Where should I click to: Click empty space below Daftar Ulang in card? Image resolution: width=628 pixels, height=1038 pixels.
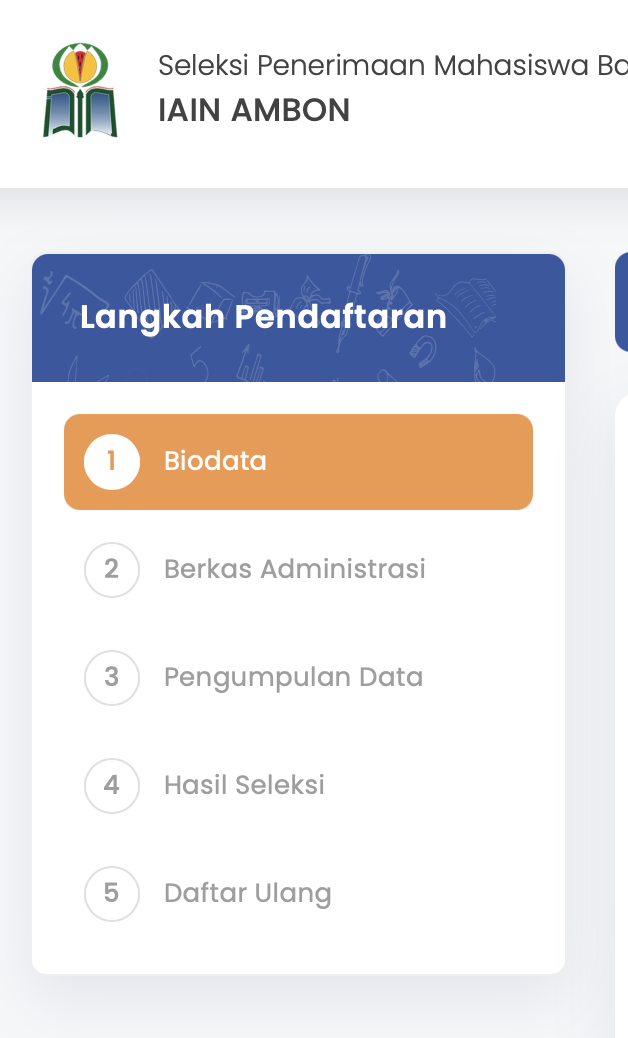pyautogui.click(x=298, y=946)
